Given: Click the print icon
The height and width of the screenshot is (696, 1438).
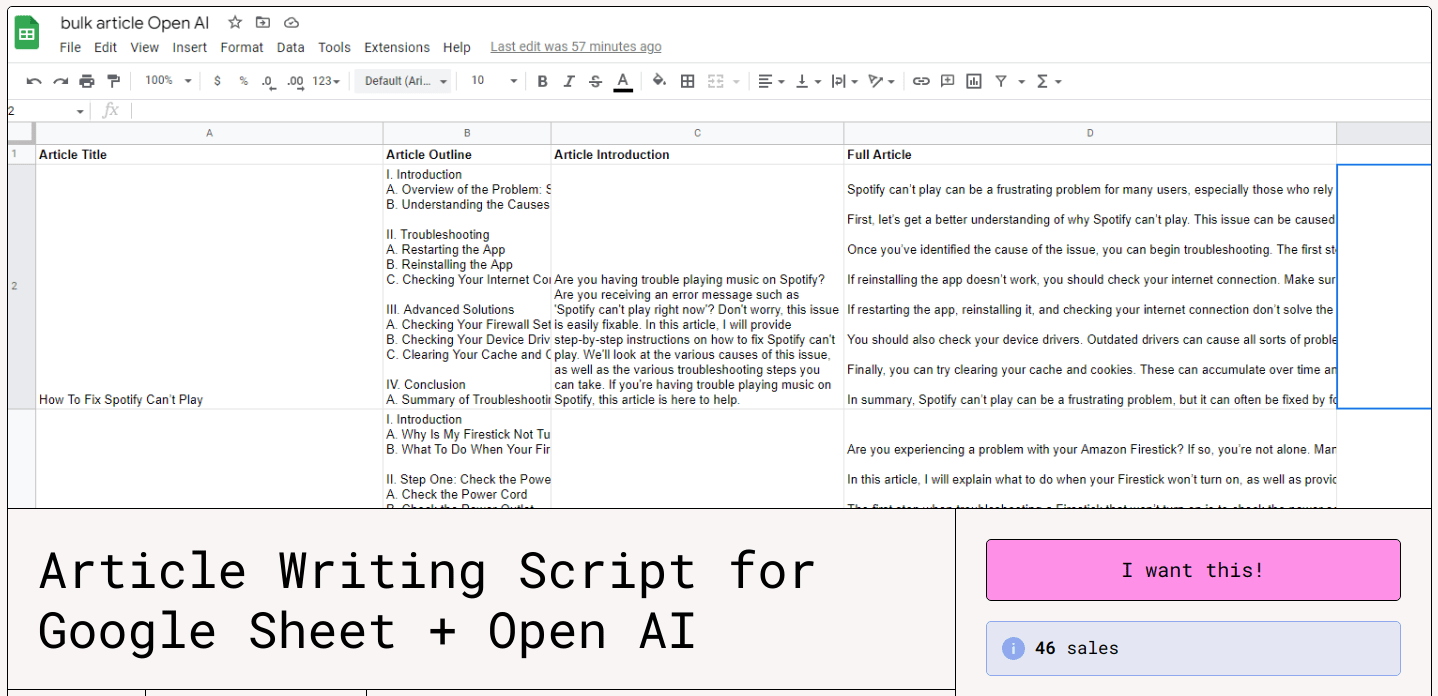Looking at the screenshot, I should (x=87, y=81).
